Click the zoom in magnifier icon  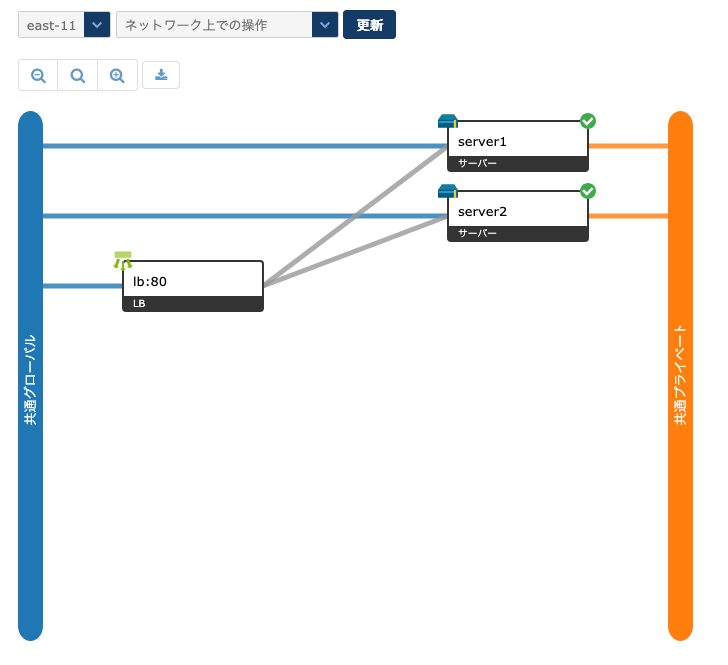coord(117,75)
